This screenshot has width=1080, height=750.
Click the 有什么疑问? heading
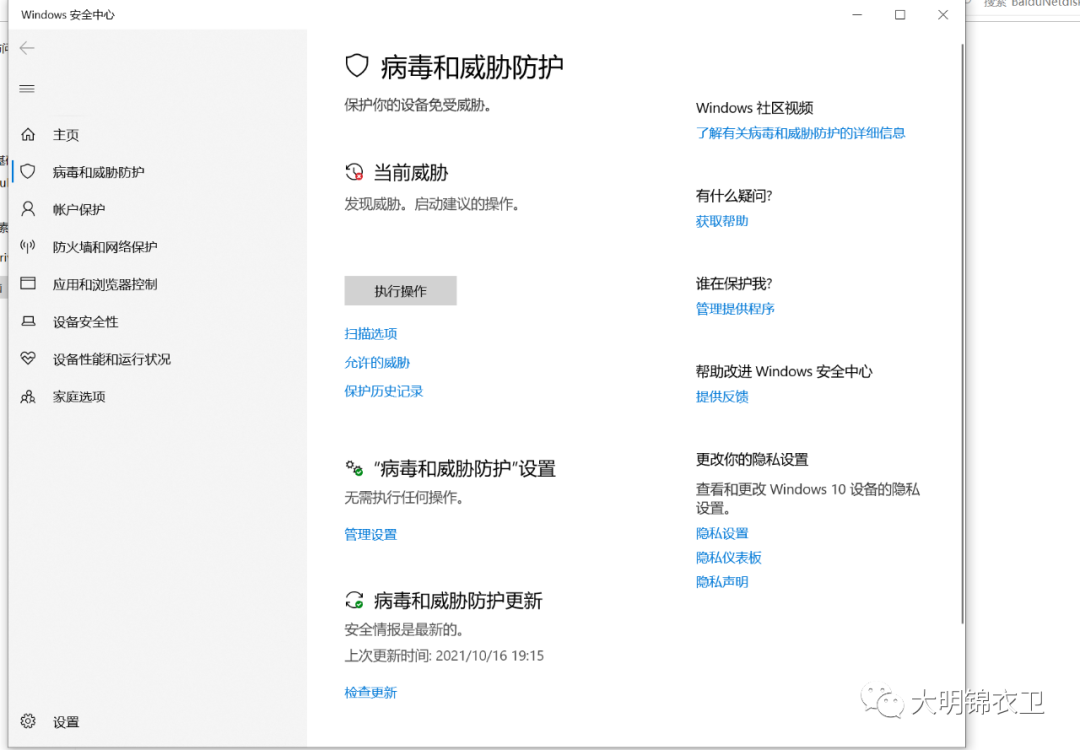pyautogui.click(x=734, y=196)
